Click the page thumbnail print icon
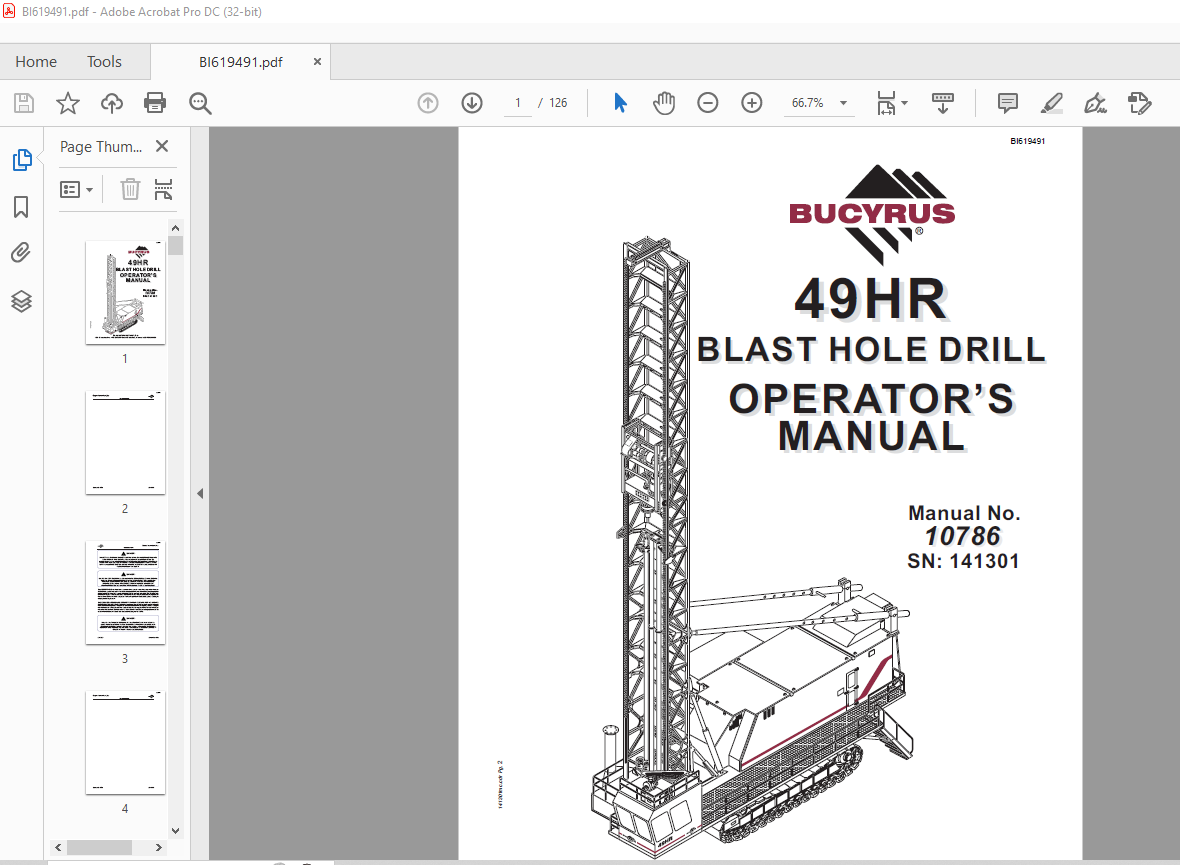The height and width of the screenshot is (865, 1180). pyautogui.click(x=163, y=189)
